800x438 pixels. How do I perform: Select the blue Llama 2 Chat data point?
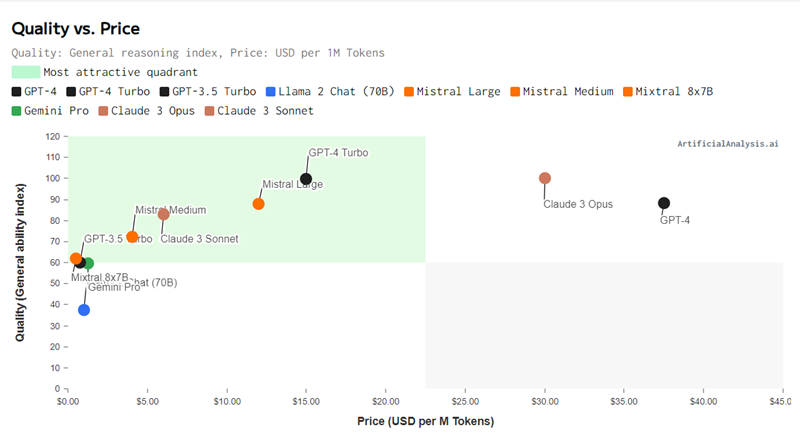coord(84,310)
